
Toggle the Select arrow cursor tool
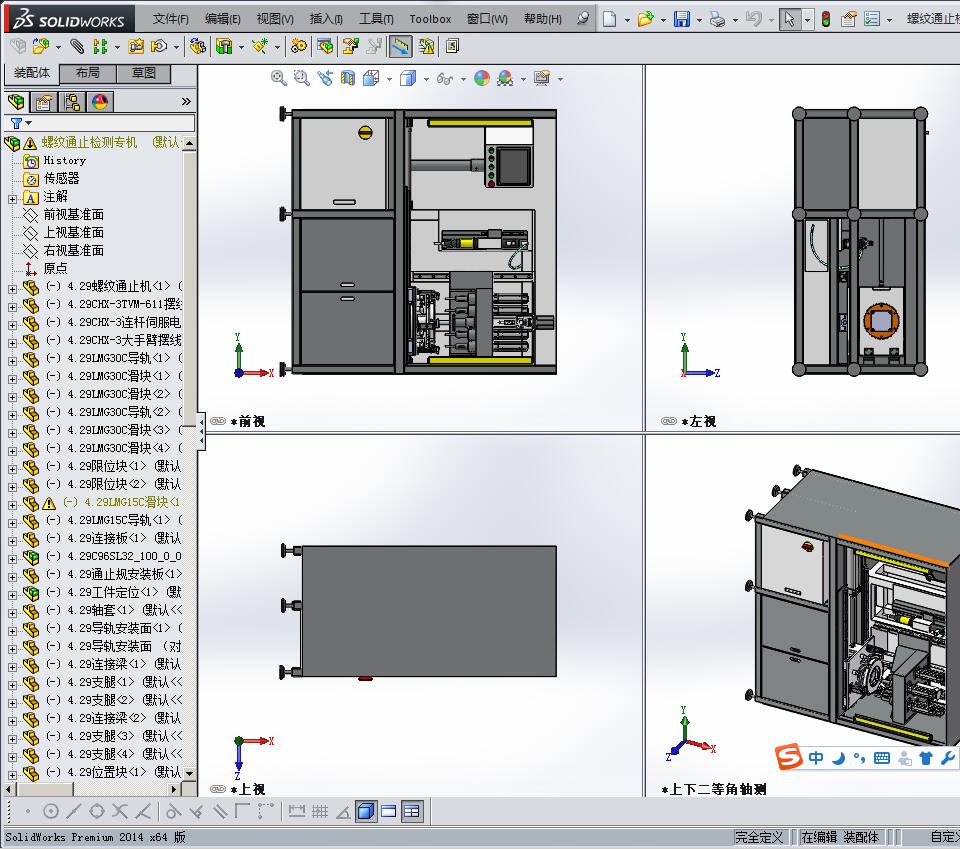tap(790, 19)
